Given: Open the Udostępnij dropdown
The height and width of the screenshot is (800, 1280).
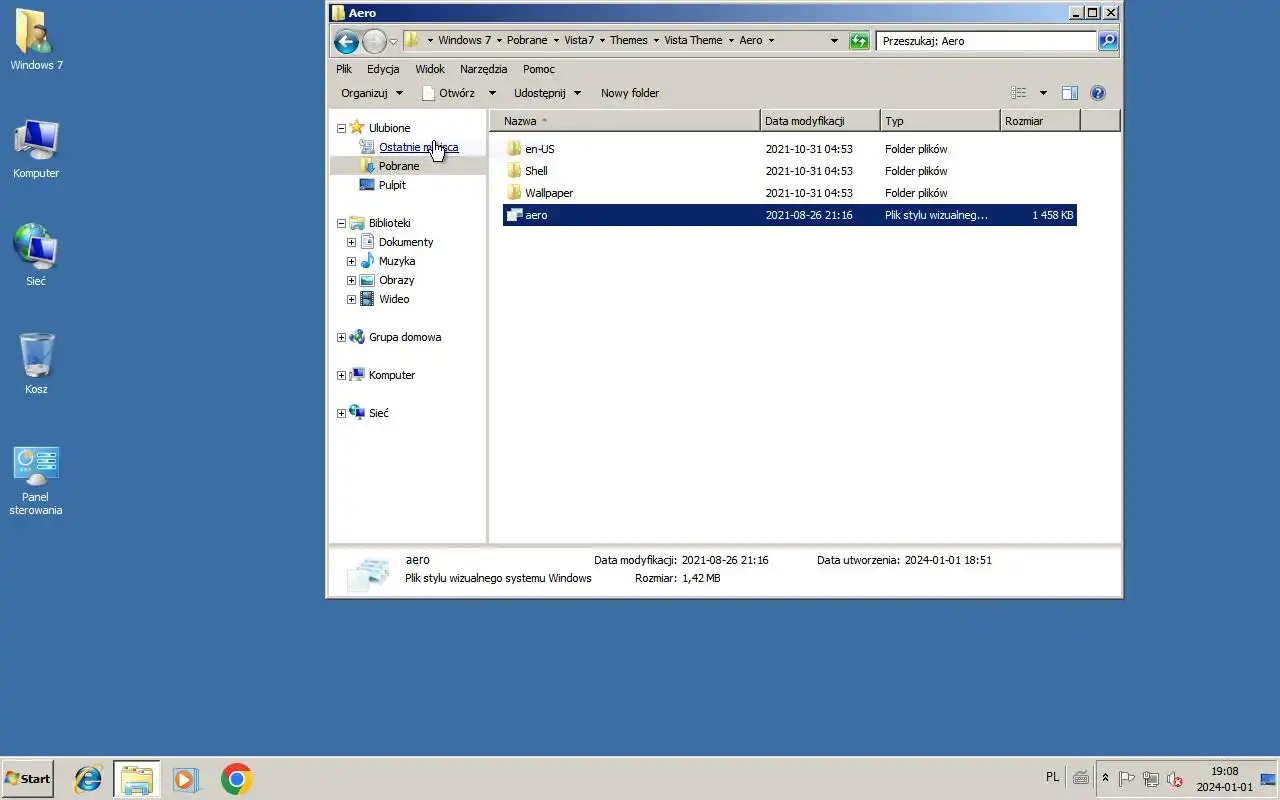Looking at the screenshot, I should (x=547, y=93).
